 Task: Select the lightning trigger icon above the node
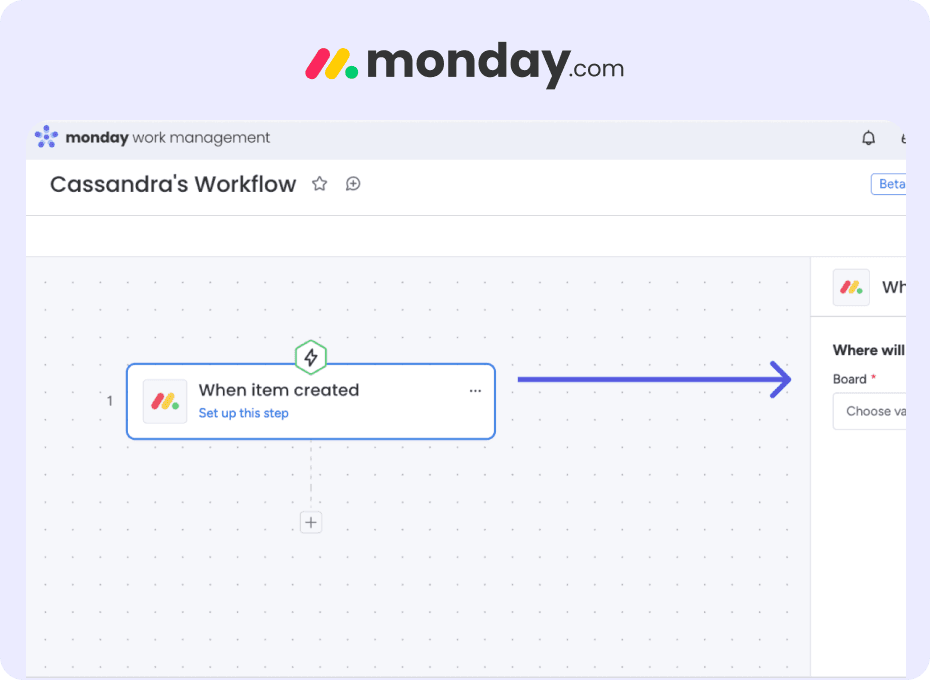pos(310,357)
